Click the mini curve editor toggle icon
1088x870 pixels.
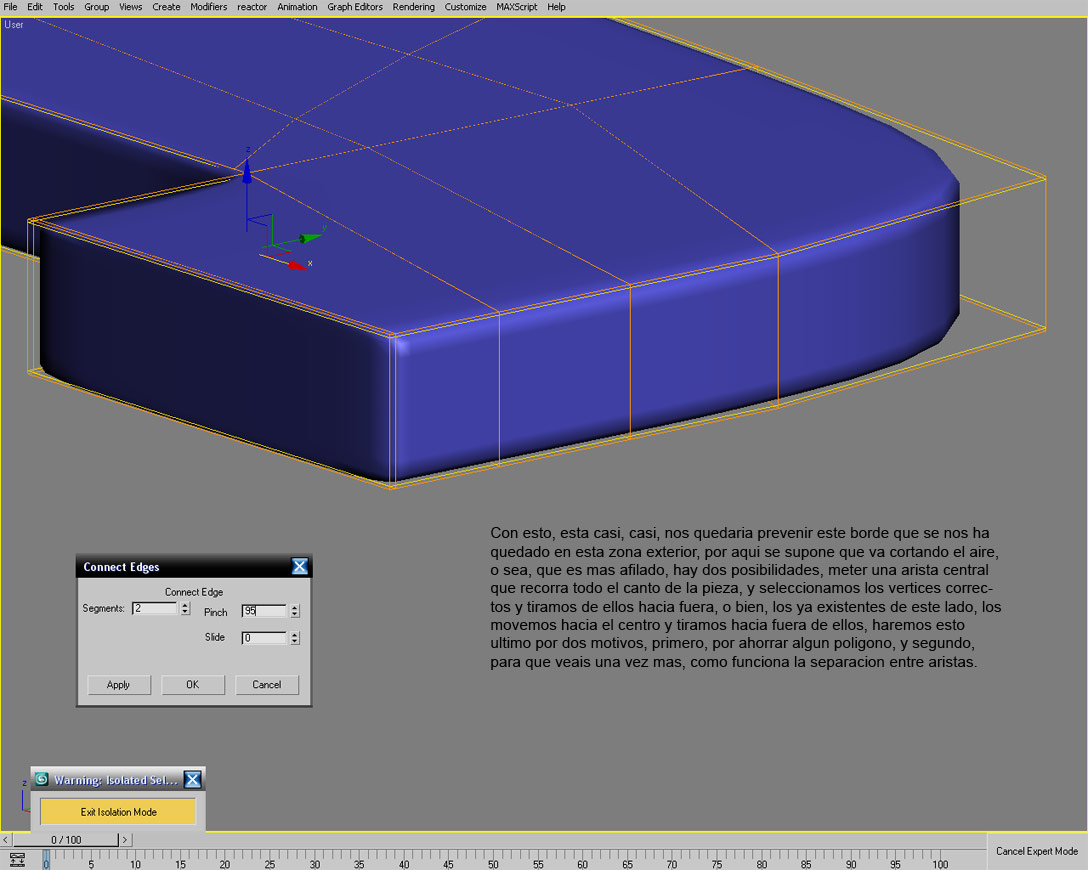pos(17,859)
